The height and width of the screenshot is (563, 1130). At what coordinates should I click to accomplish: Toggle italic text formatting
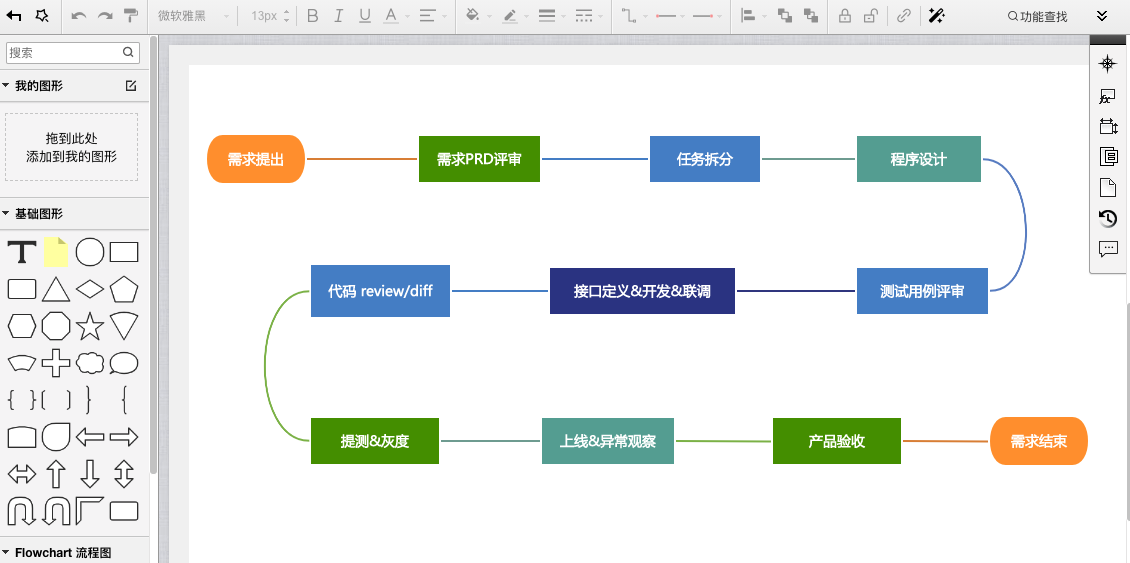click(x=339, y=16)
